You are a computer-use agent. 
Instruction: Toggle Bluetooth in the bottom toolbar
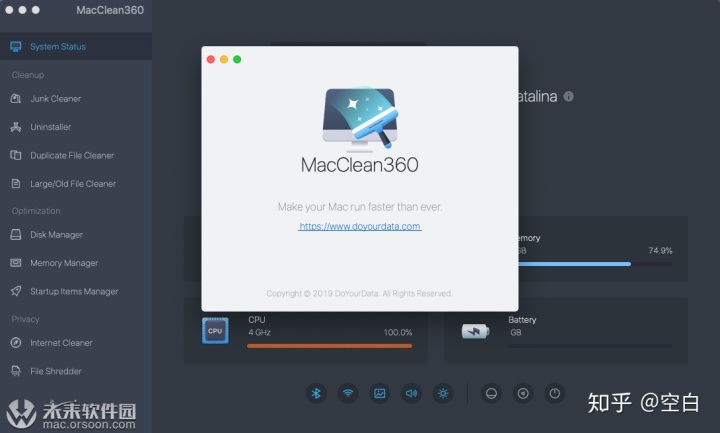pyautogui.click(x=316, y=394)
